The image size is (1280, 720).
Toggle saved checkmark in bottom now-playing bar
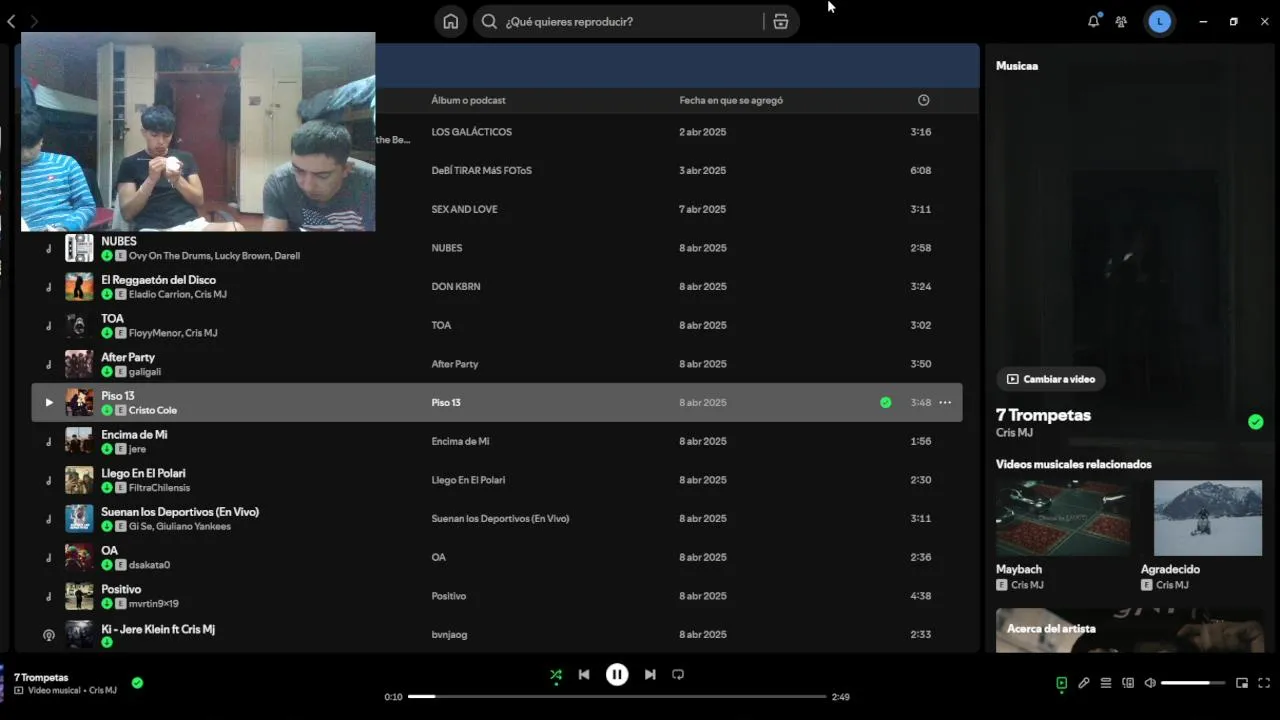click(x=137, y=683)
